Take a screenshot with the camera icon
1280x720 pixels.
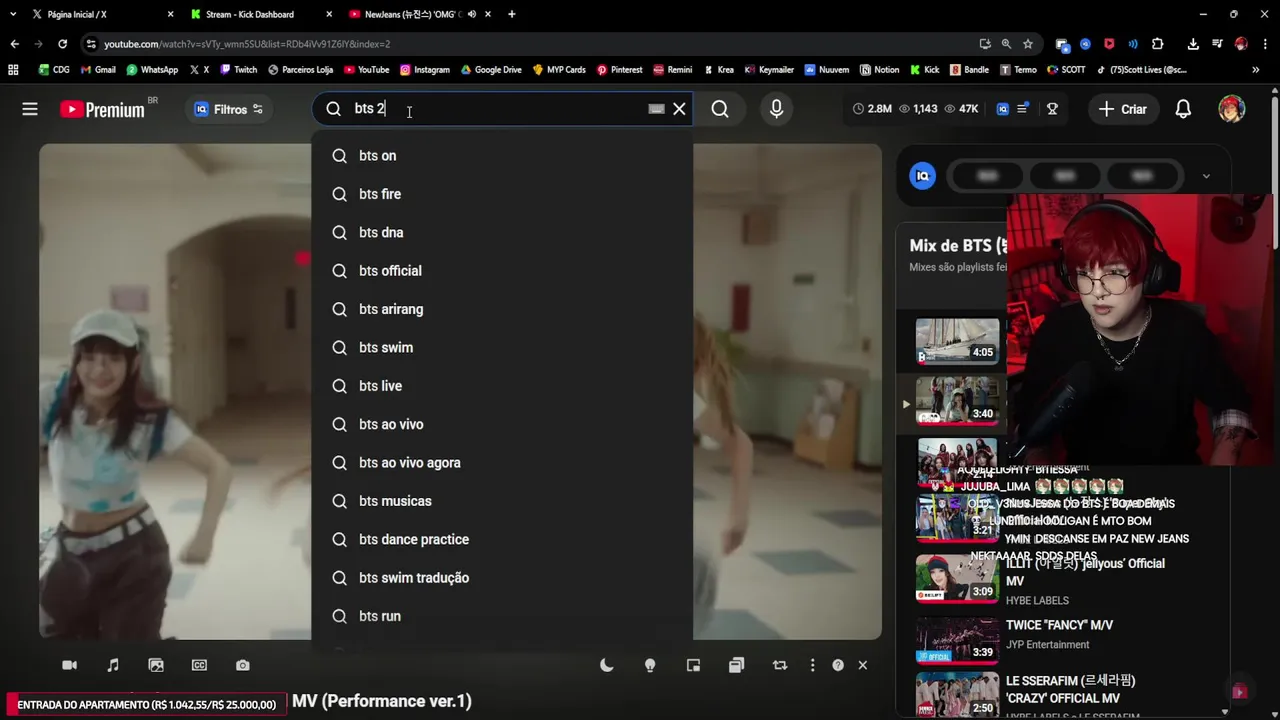click(x=243, y=665)
